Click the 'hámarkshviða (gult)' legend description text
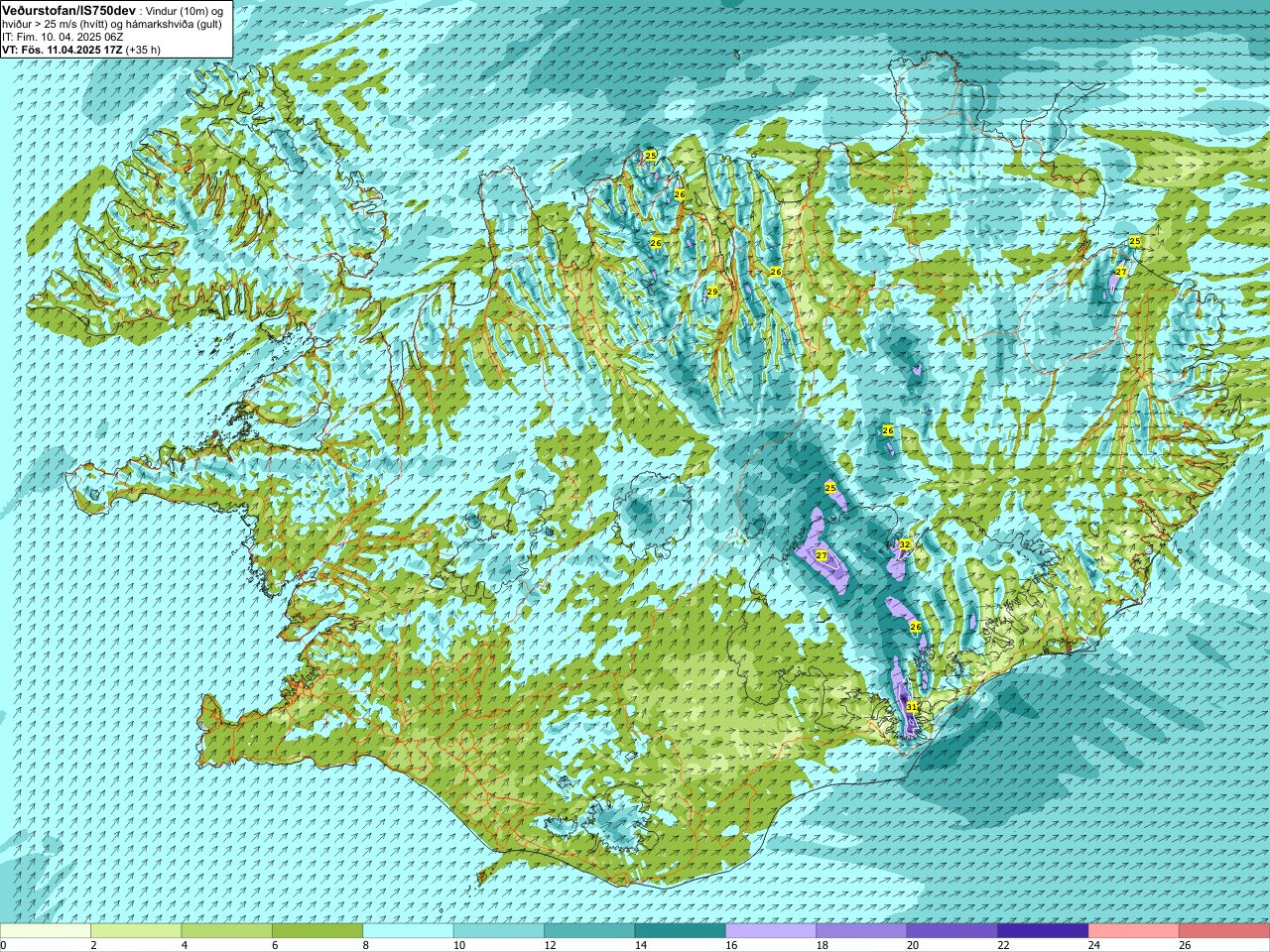This screenshot has height=952, width=1270. pyautogui.click(x=175, y=24)
